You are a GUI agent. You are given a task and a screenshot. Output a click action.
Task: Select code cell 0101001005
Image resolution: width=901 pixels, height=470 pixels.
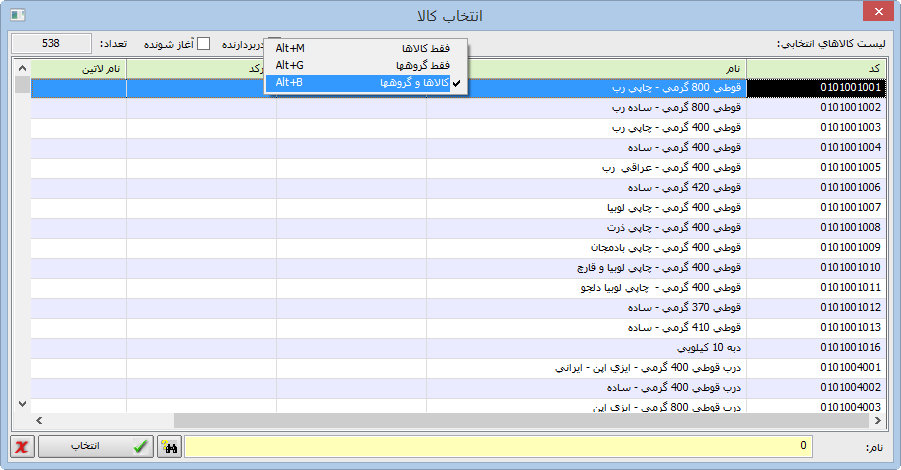pyautogui.click(x=816, y=168)
